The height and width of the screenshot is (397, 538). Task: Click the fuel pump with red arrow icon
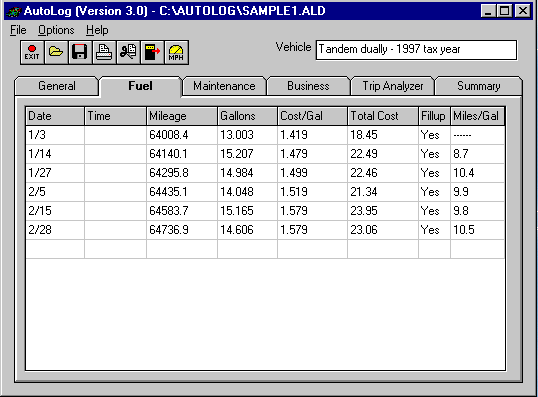tap(152, 52)
